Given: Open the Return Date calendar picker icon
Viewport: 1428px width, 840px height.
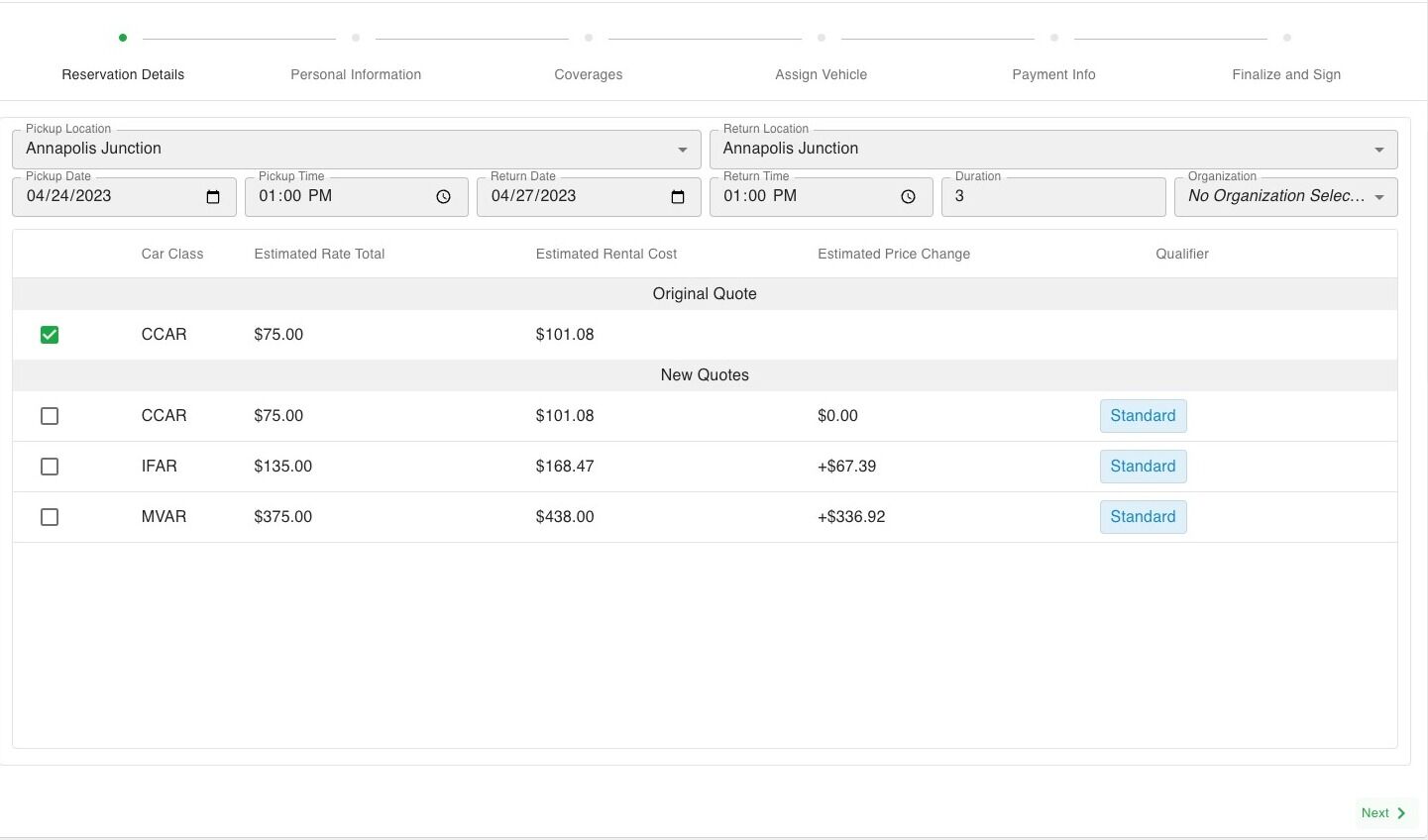Looking at the screenshot, I should [677, 196].
